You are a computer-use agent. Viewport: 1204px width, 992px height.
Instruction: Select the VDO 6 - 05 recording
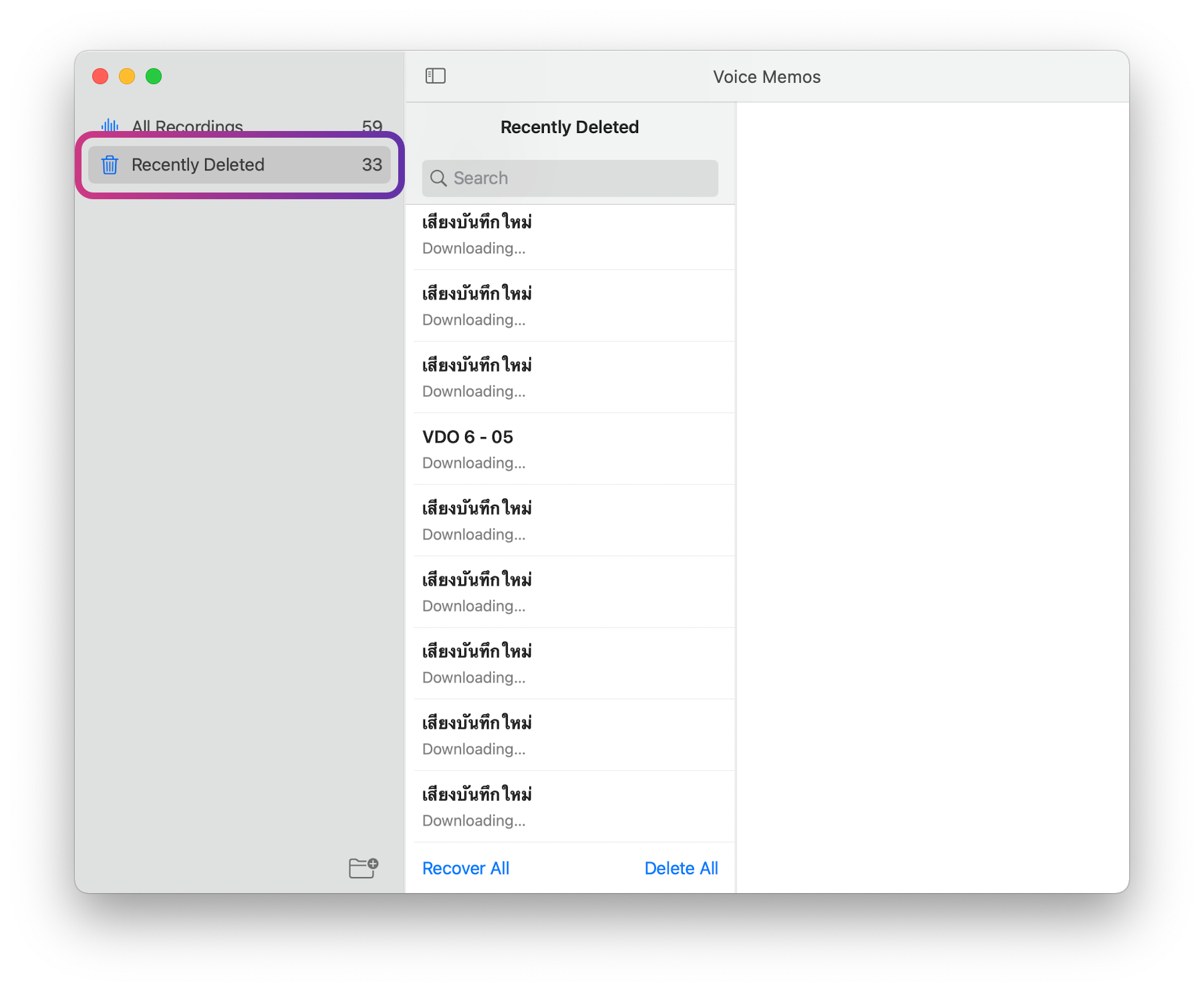point(575,449)
